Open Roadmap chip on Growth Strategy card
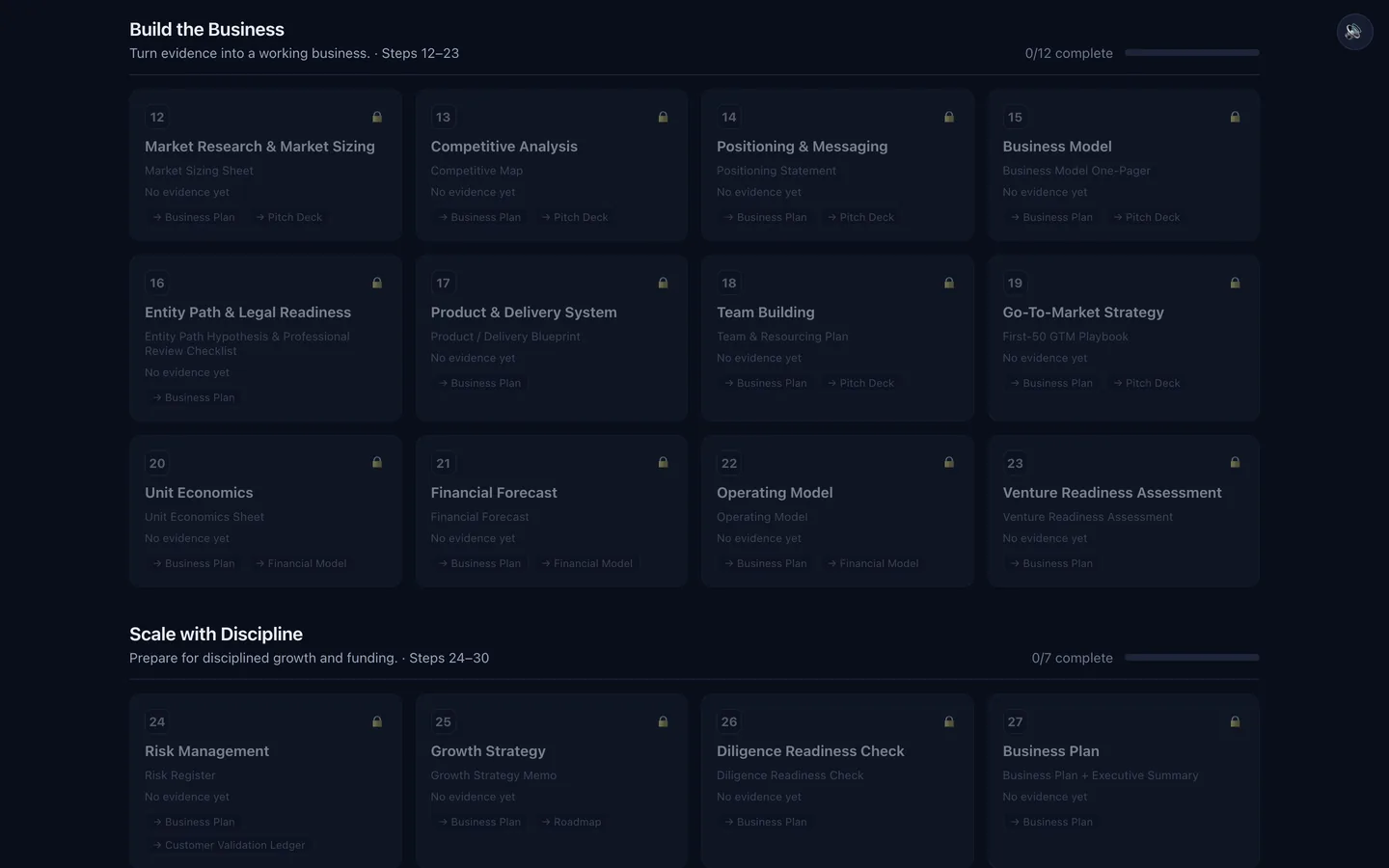The height and width of the screenshot is (868, 1389). 571,822
